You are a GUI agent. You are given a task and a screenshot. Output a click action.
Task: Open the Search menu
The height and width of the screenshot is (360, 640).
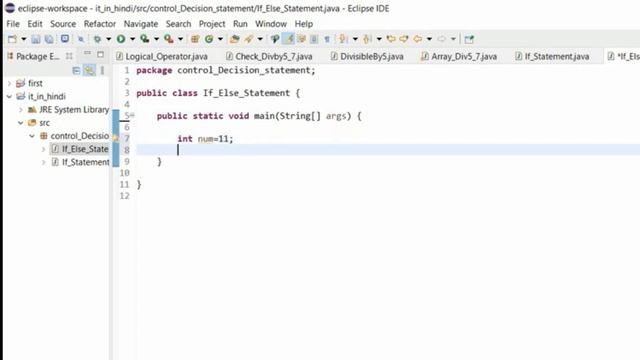(x=178, y=24)
